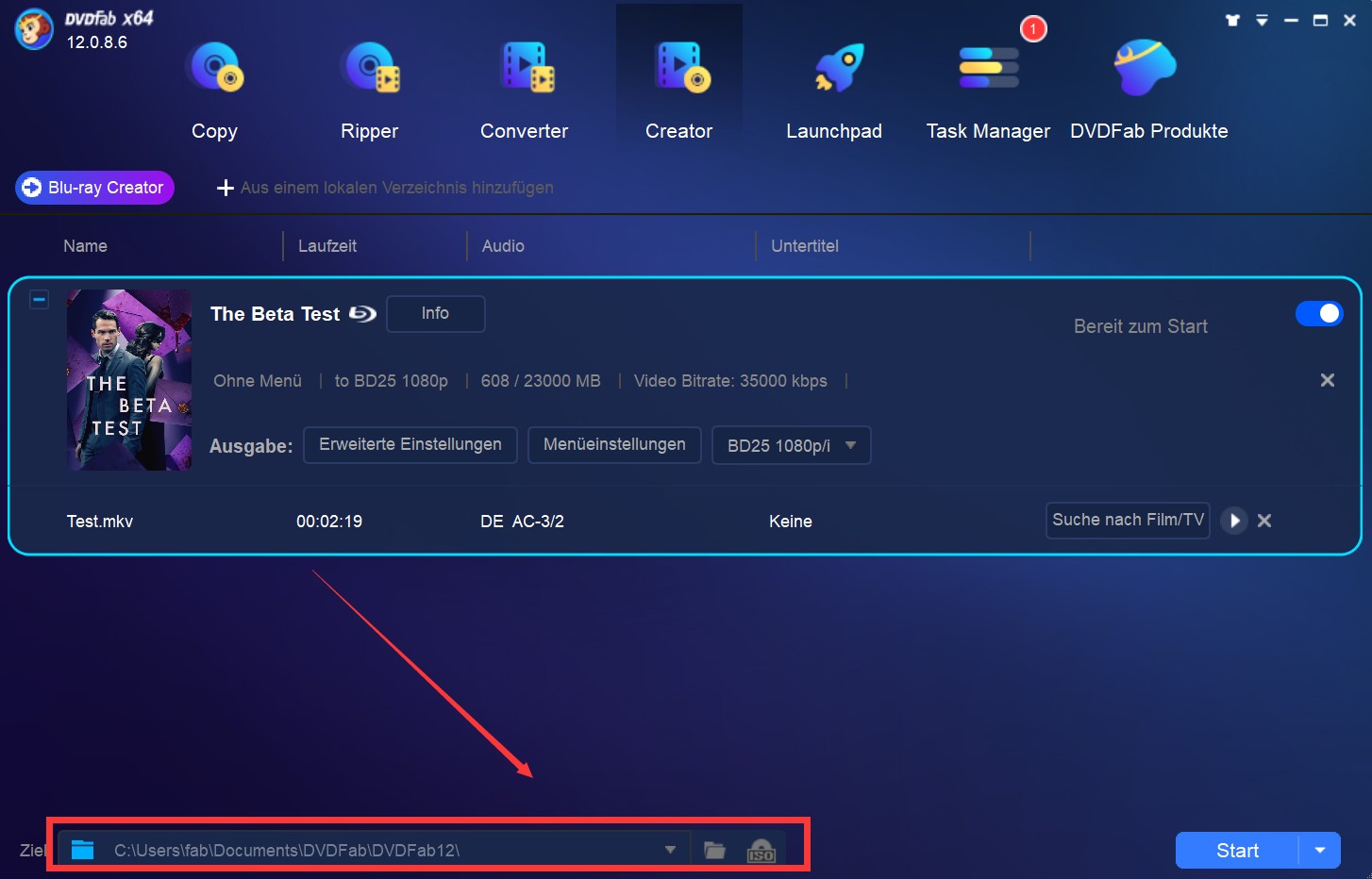Preview Test.mkv with the play button
The height and width of the screenshot is (879, 1372).
[1234, 521]
